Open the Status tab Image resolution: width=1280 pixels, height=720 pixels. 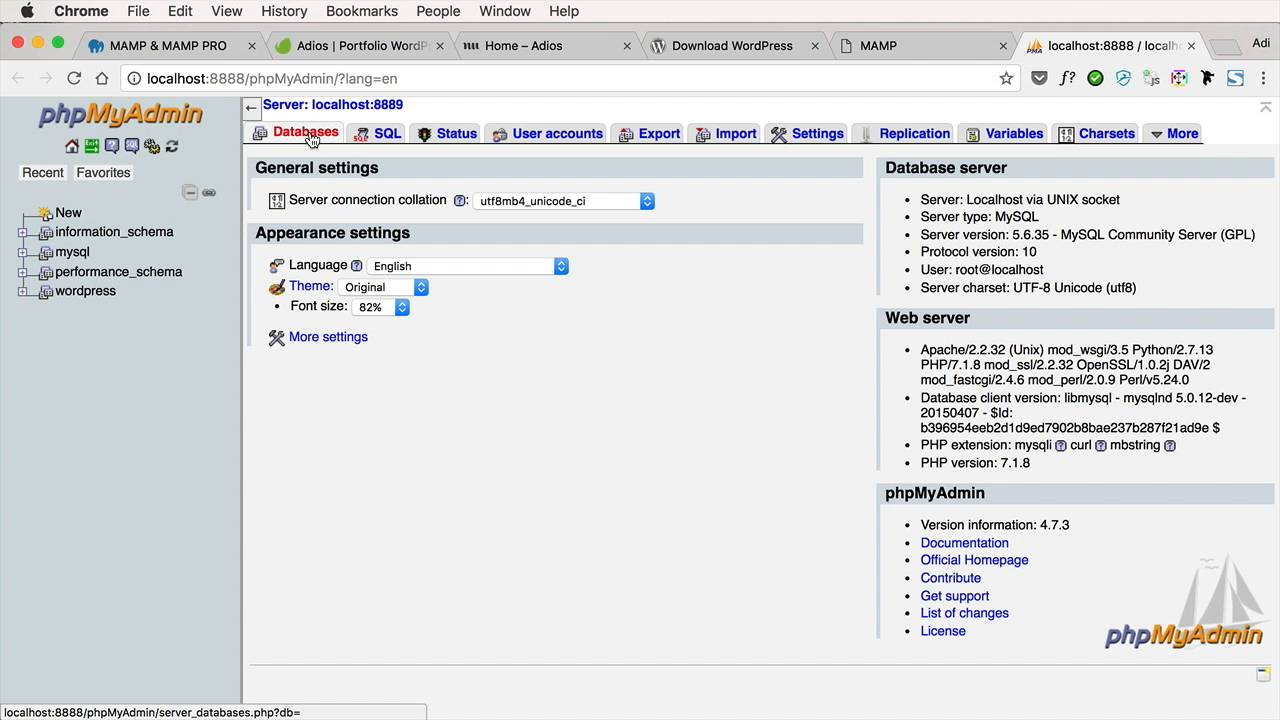tap(447, 134)
